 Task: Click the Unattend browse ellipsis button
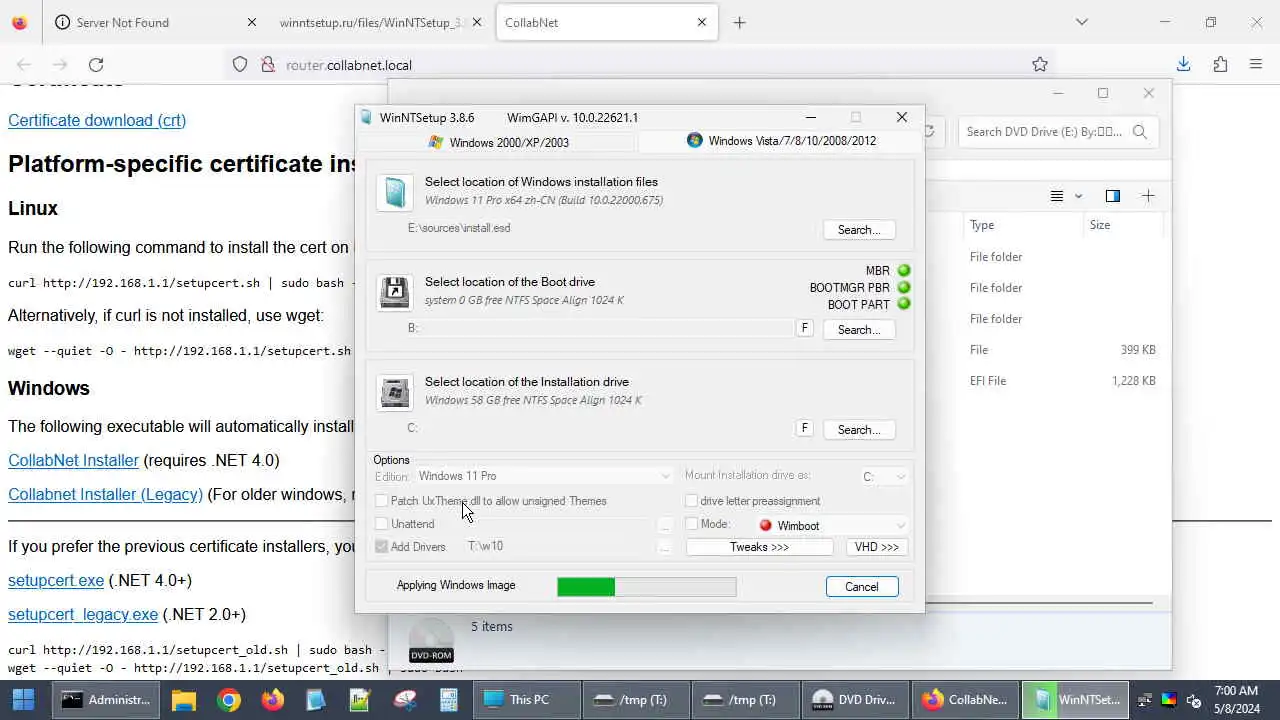pyautogui.click(x=664, y=524)
